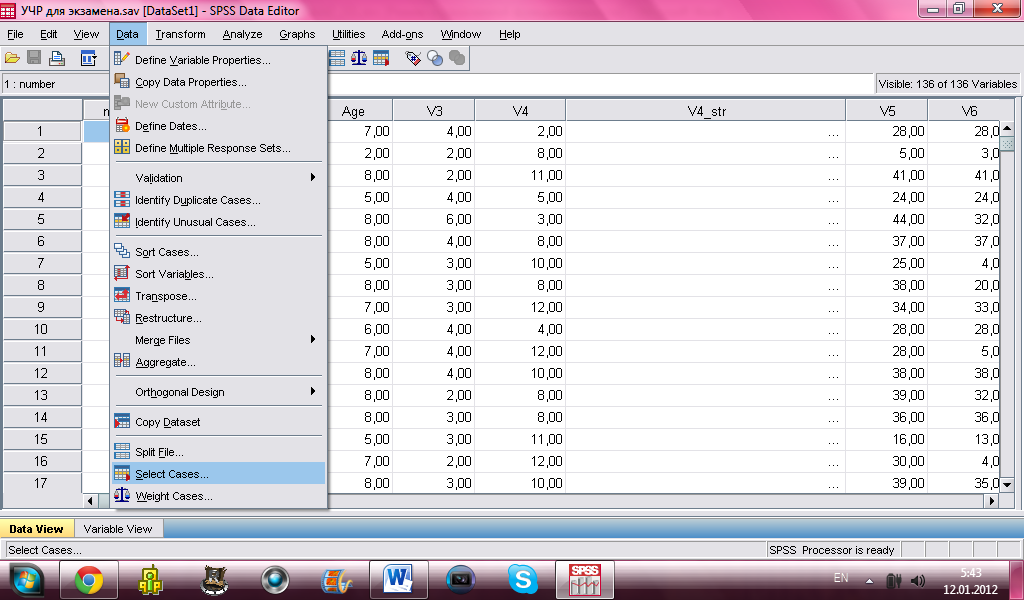Switch to the Variable View tab
Image resolution: width=1024 pixels, height=600 pixels.
[x=118, y=529]
